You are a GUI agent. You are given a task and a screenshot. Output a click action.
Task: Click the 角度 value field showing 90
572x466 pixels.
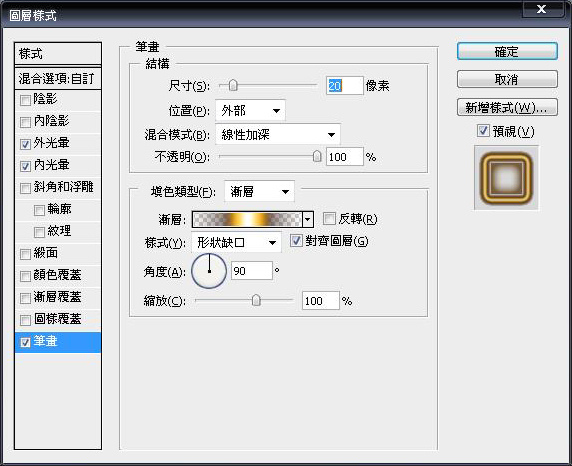[x=252, y=271]
